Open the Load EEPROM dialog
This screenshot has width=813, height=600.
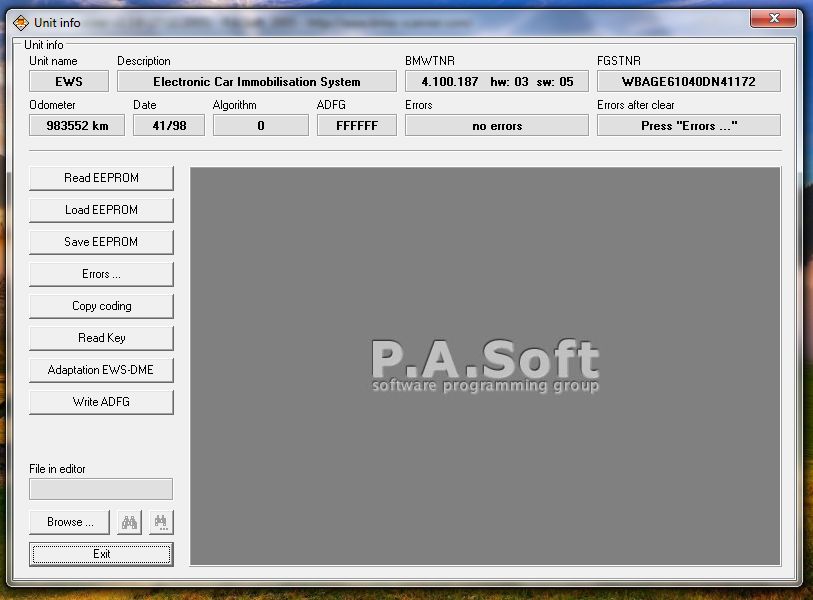[101, 210]
